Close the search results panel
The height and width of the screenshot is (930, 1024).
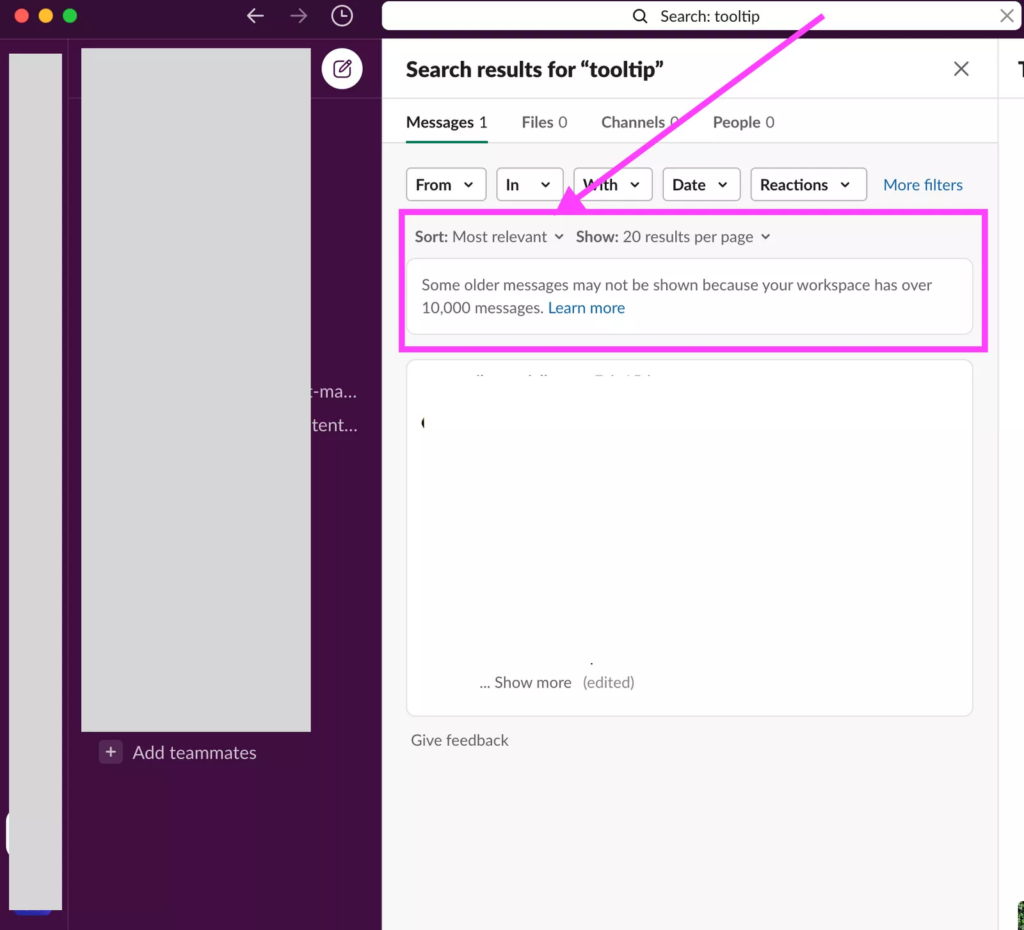[x=961, y=69]
